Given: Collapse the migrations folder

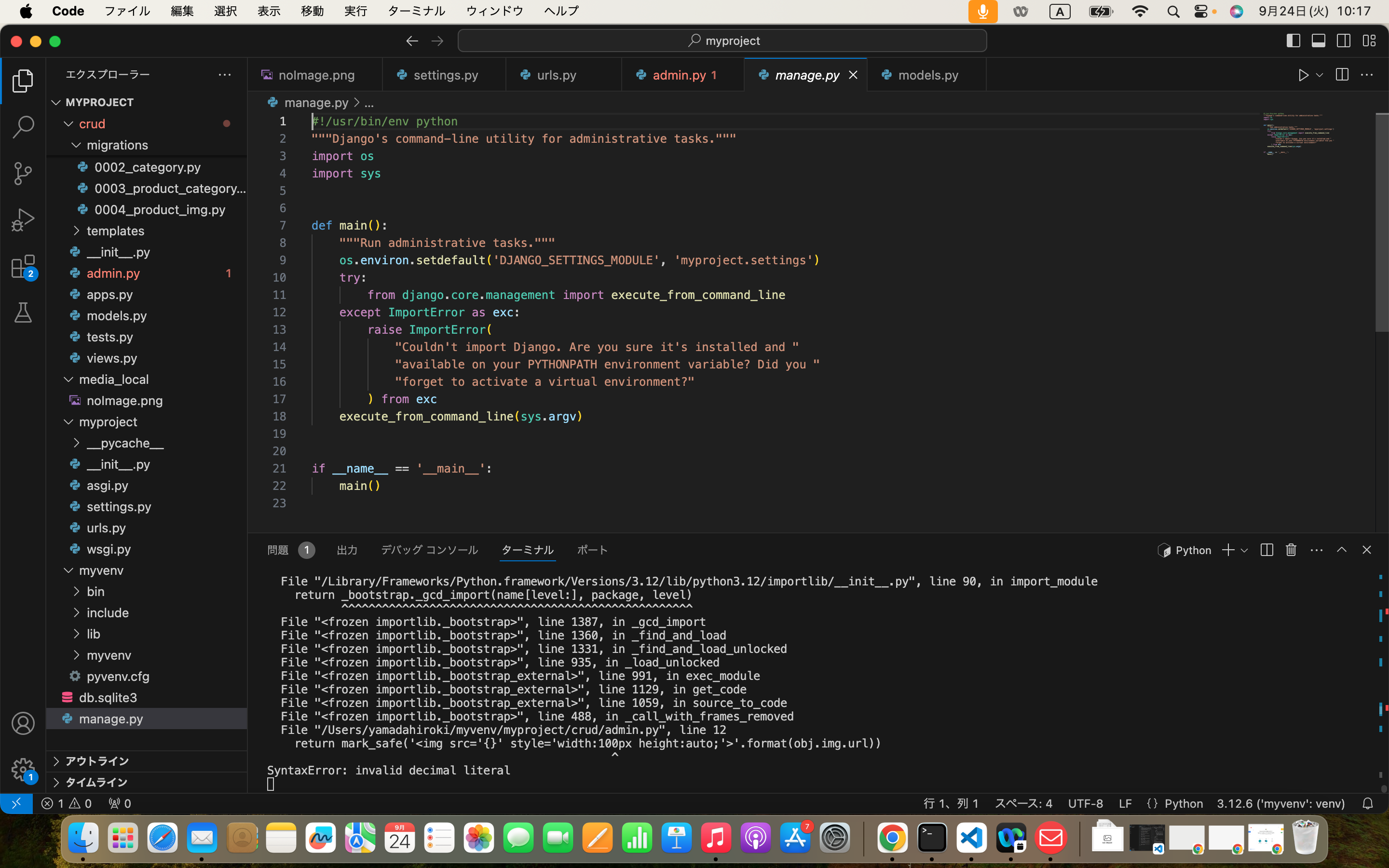Looking at the screenshot, I should coord(118,145).
